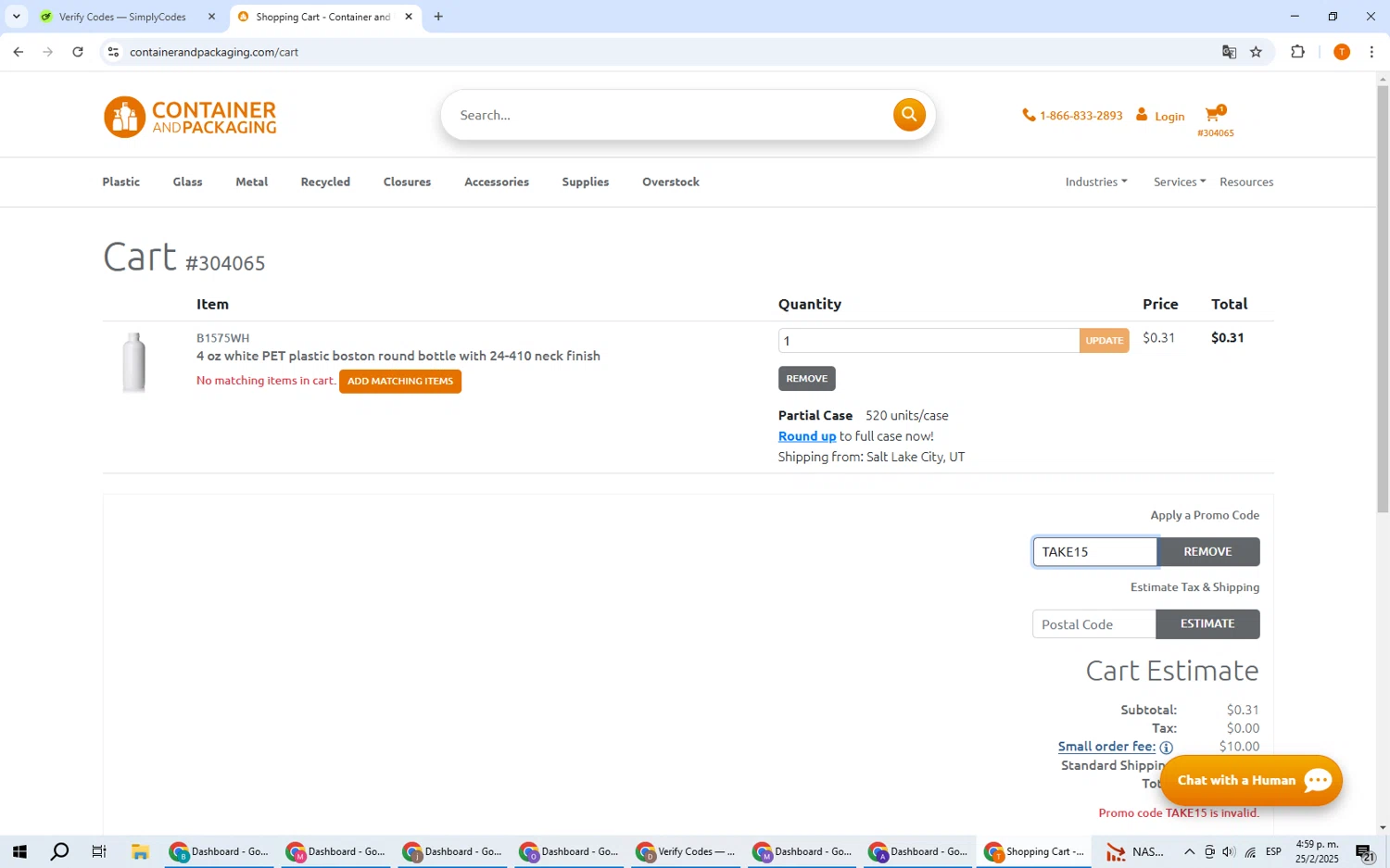Screen dimensions: 1390x868
Task: Select the Shopping Cart browser tab
Action: coord(323,17)
